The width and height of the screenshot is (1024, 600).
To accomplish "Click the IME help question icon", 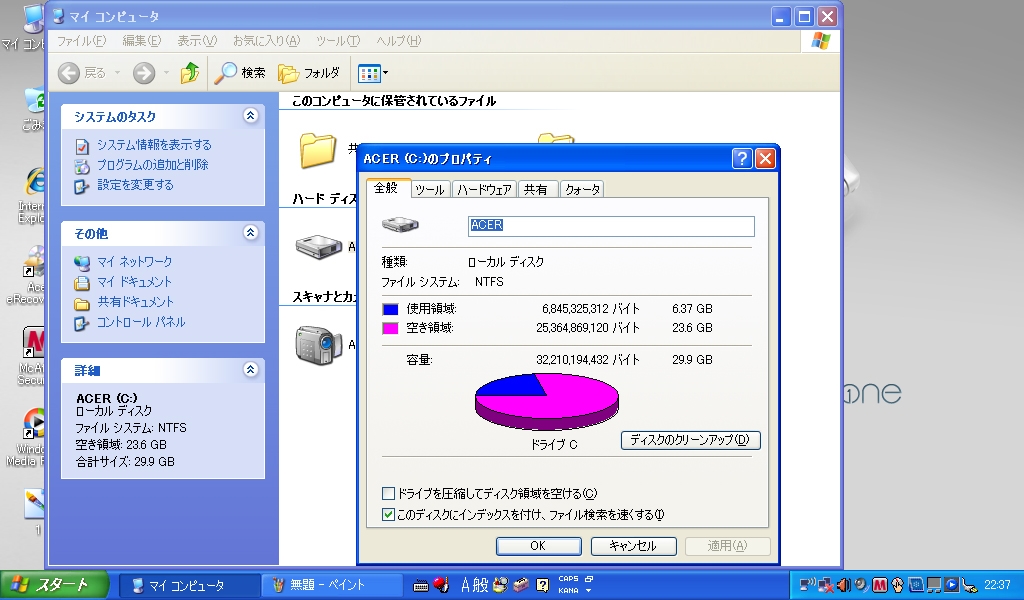I will coord(542,585).
